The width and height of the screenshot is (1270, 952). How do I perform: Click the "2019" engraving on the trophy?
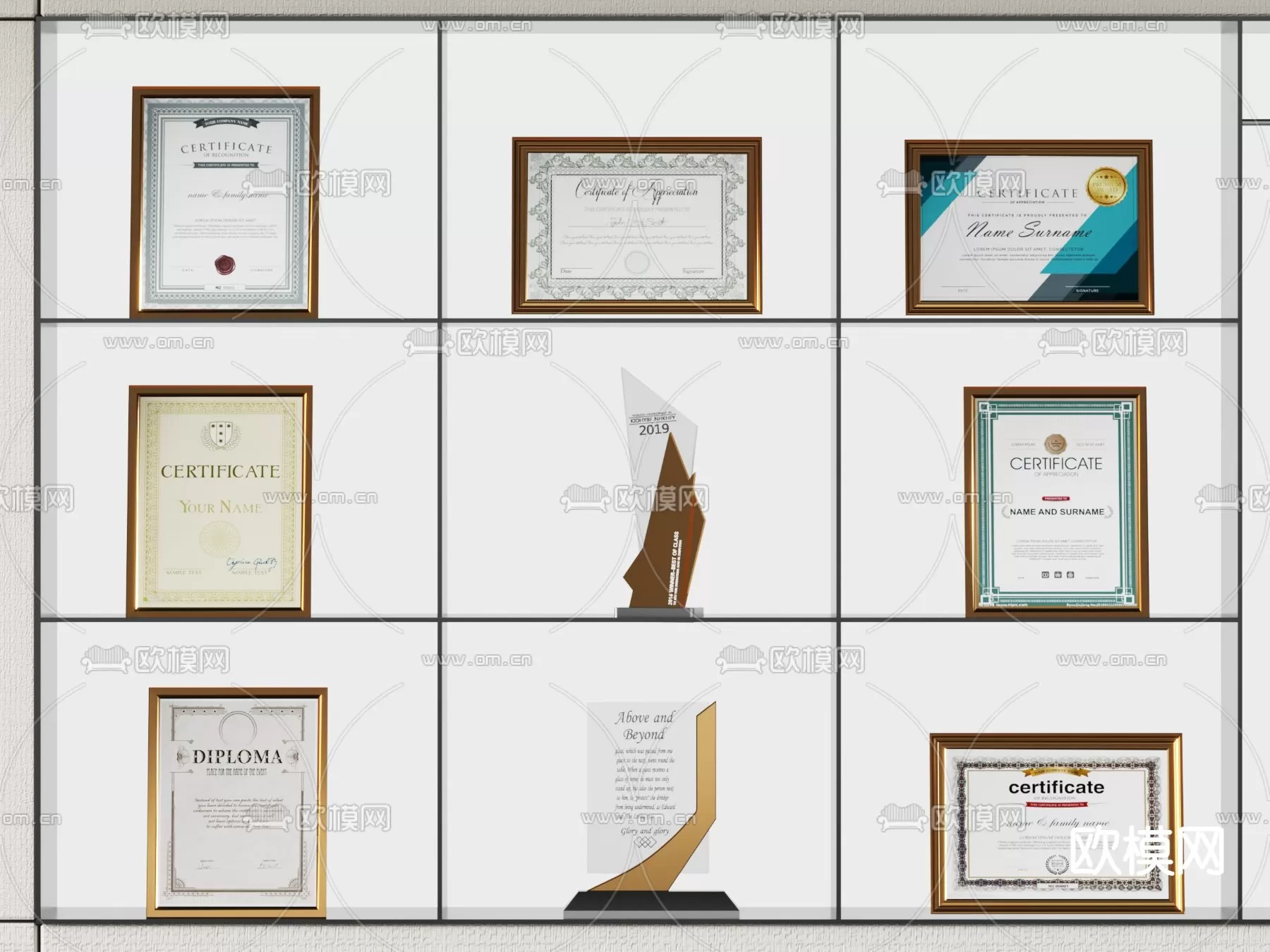click(653, 429)
